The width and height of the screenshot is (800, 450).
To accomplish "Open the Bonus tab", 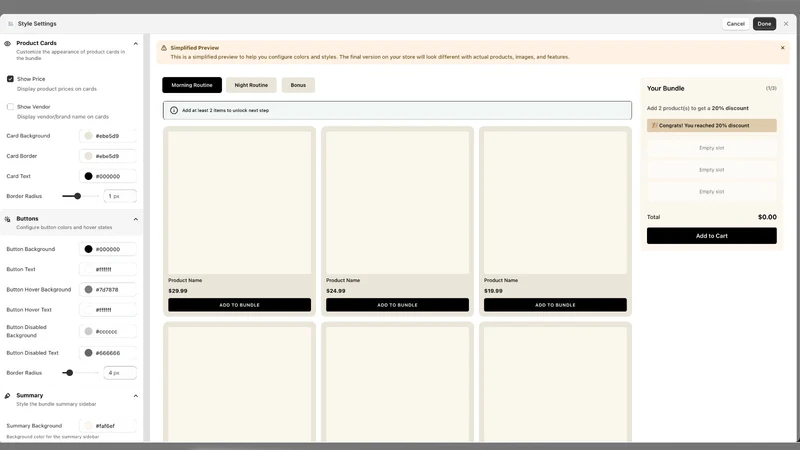I will click(298, 85).
